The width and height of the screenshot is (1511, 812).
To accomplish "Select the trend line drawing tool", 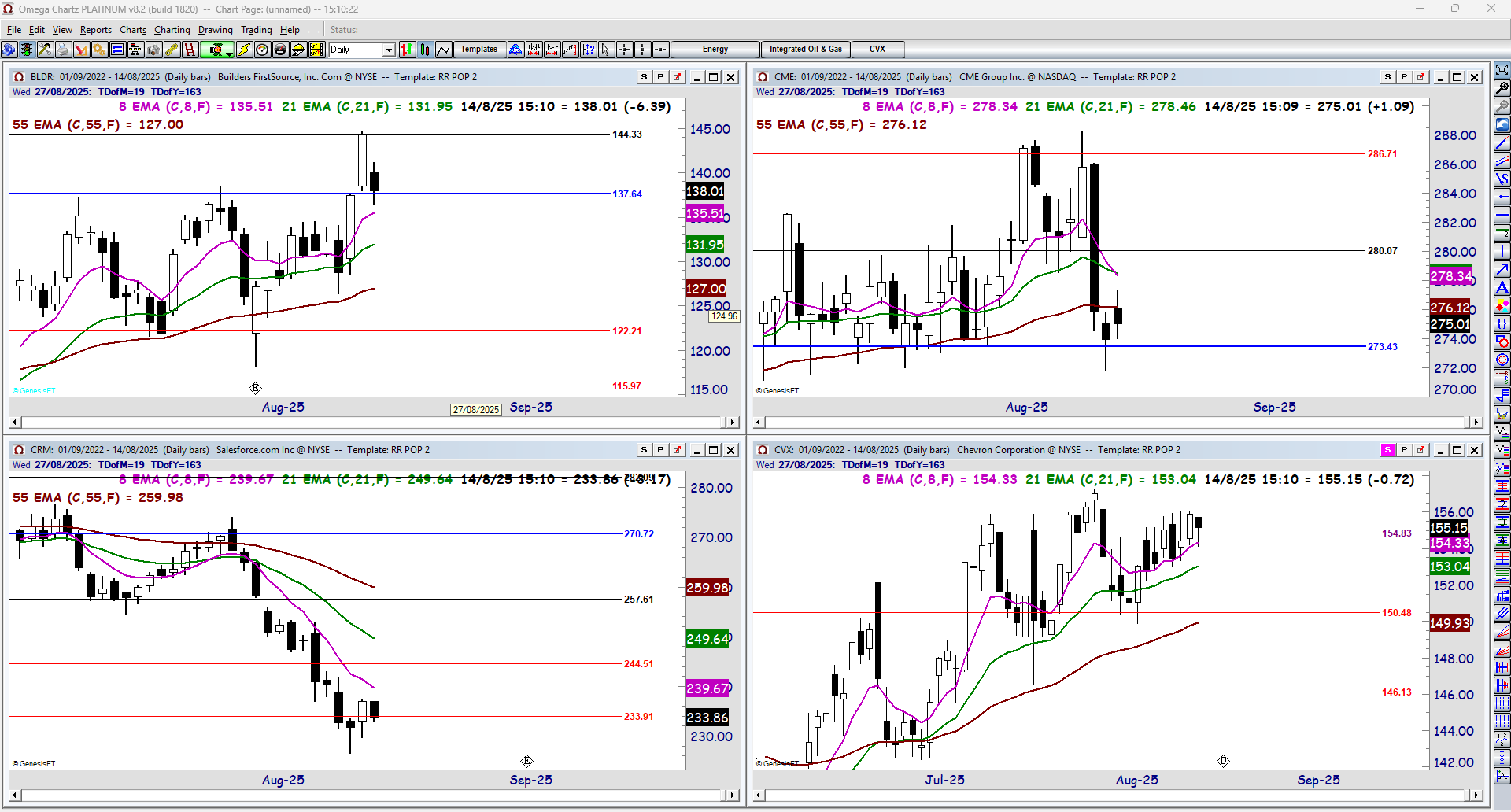I will (1502, 142).
